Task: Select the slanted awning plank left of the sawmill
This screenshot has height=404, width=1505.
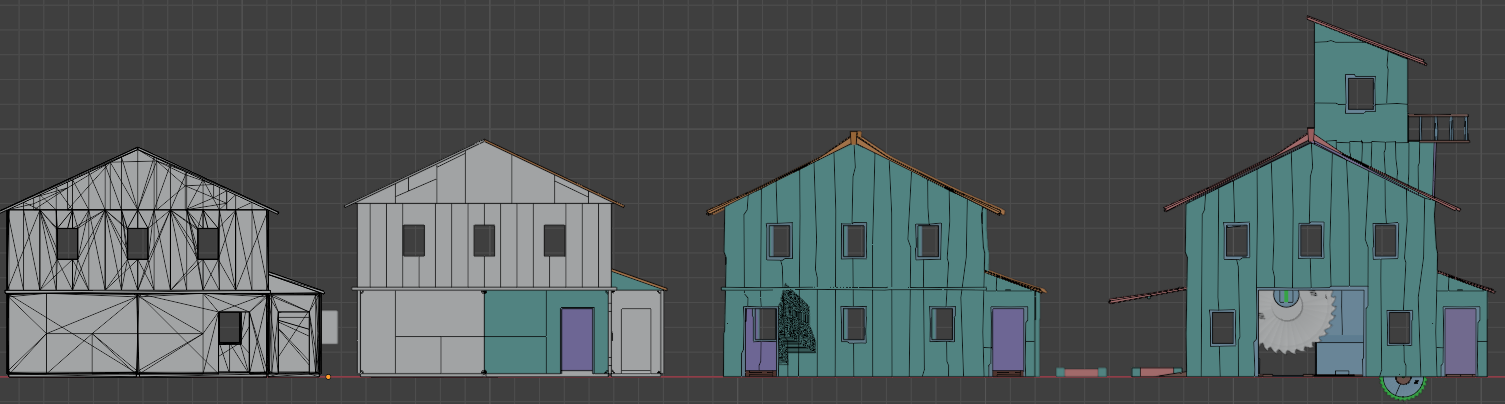Action: click(1146, 295)
